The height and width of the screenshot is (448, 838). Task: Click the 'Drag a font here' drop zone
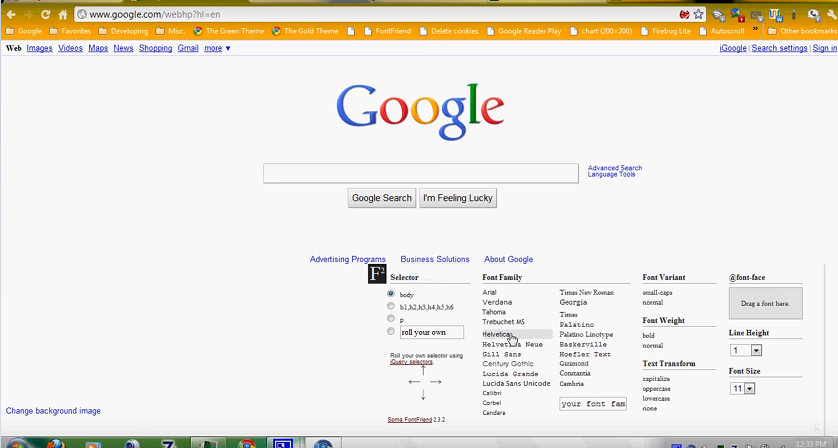(765, 303)
